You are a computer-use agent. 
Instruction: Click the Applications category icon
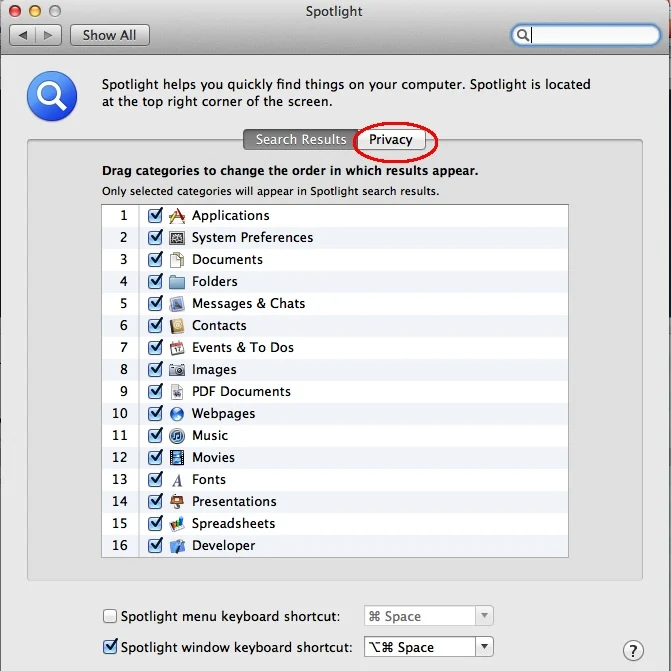click(177, 216)
